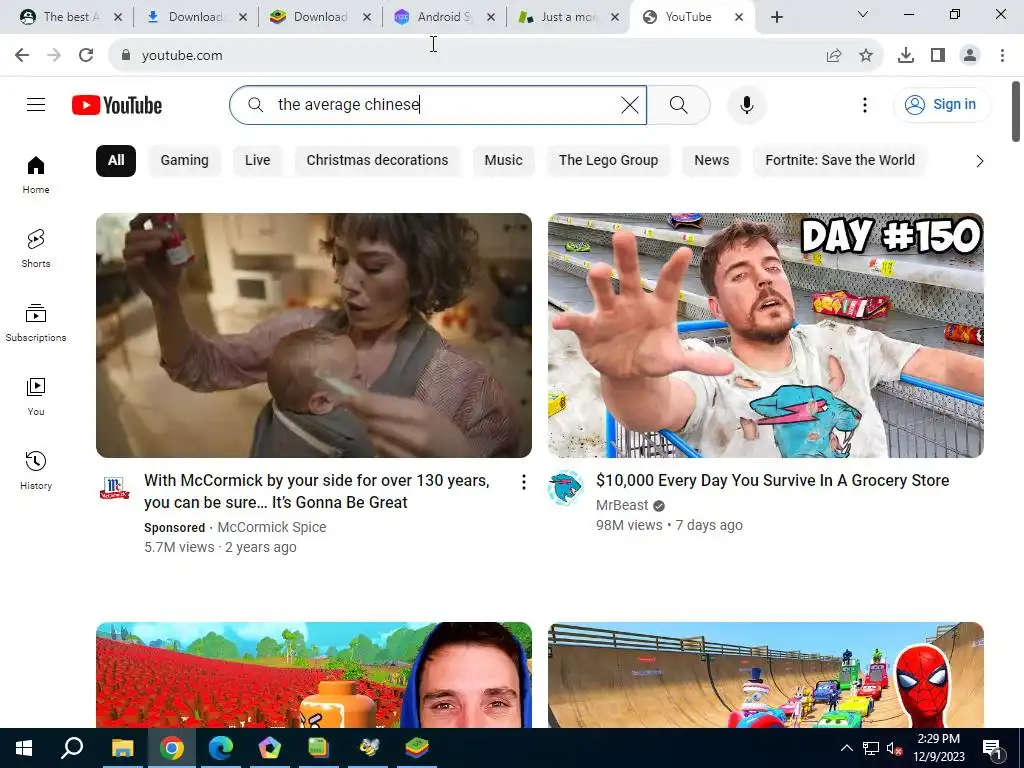The width and height of the screenshot is (1024, 768).
Task: View site information via the lock icon
Action: coord(126,56)
